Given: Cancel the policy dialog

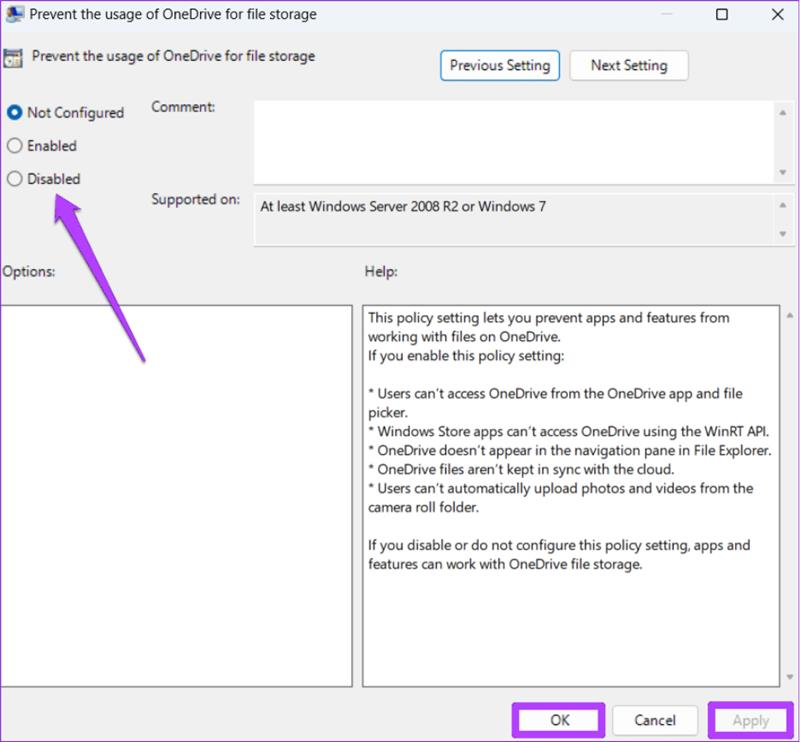Looking at the screenshot, I should 655,720.
